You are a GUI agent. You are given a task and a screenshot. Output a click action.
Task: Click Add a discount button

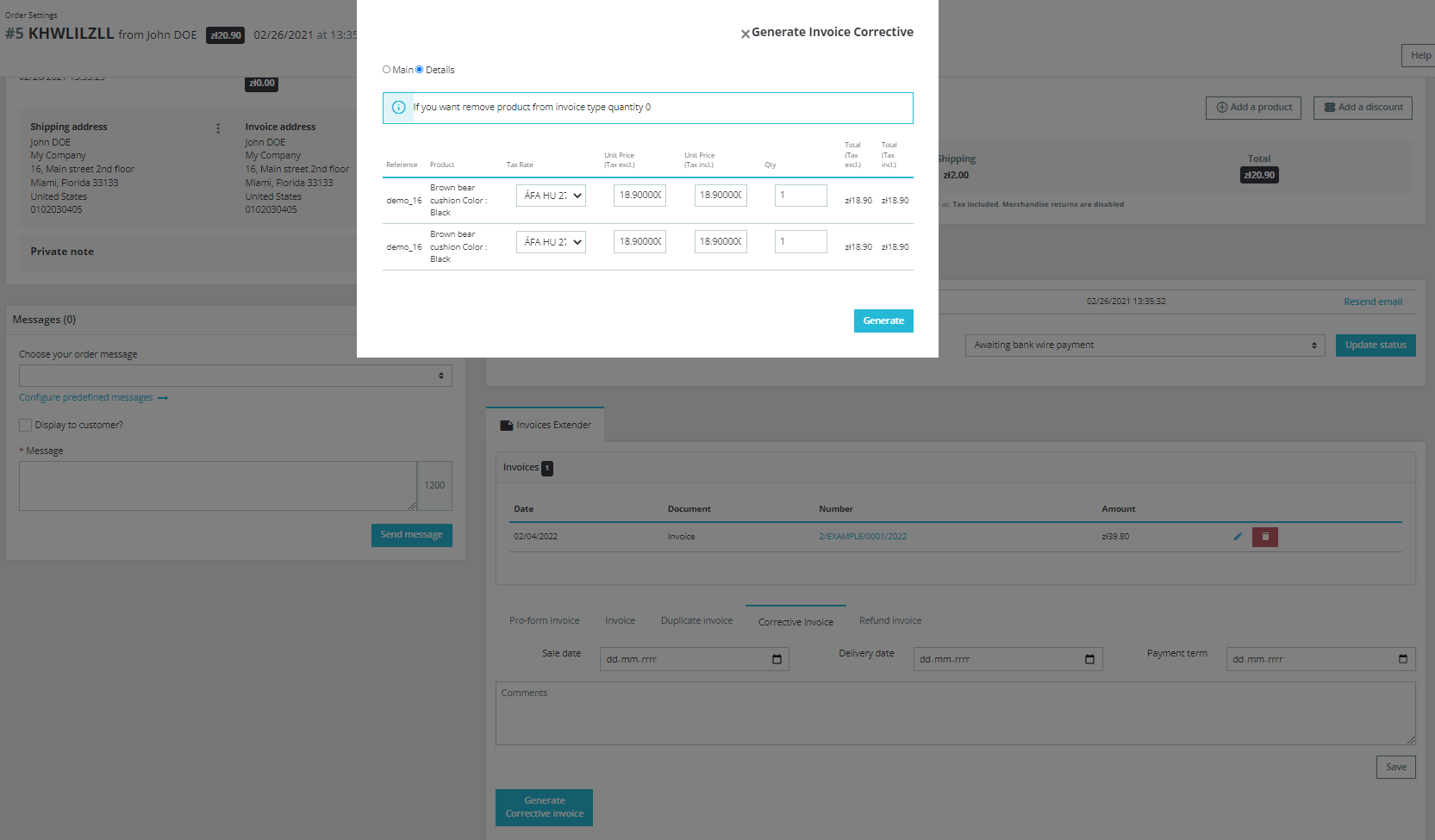click(1363, 108)
